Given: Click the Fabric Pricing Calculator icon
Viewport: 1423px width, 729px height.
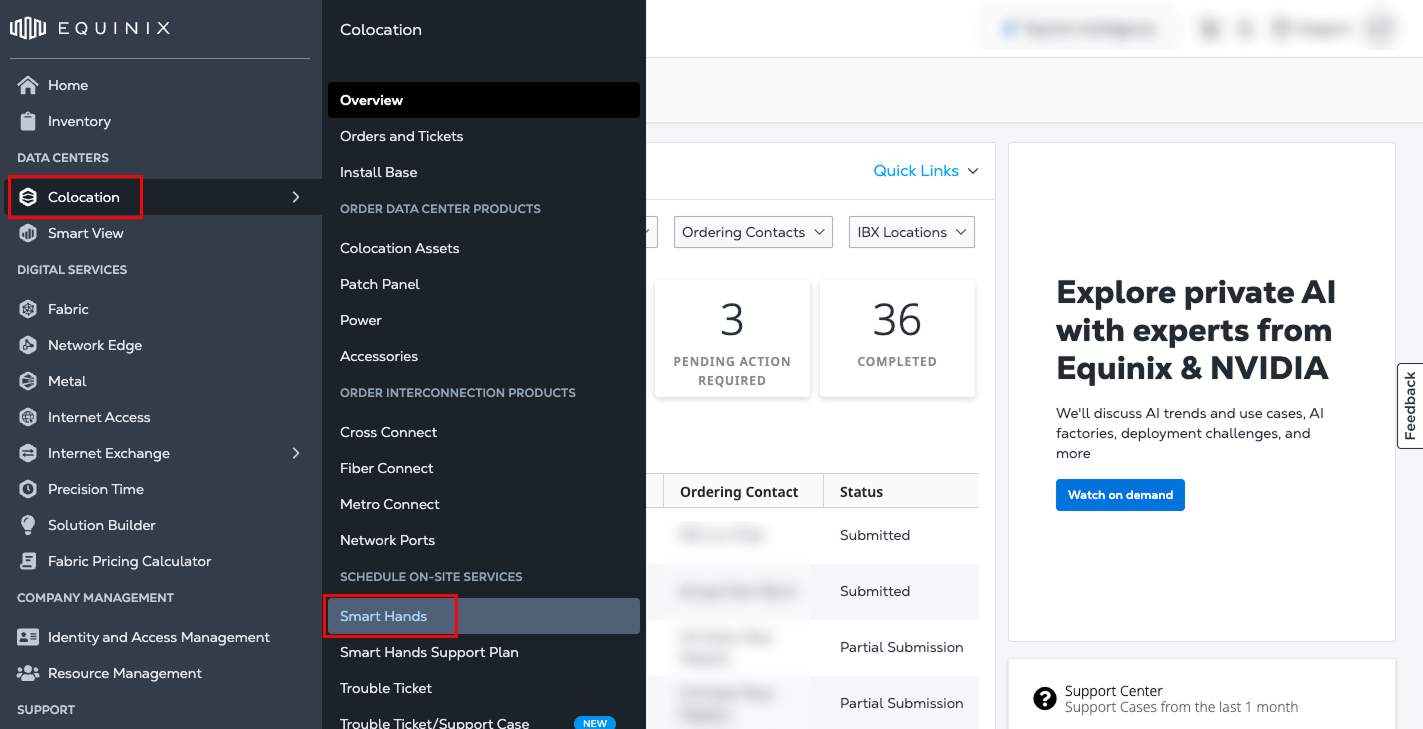Looking at the screenshot, I should coord(28,561).
